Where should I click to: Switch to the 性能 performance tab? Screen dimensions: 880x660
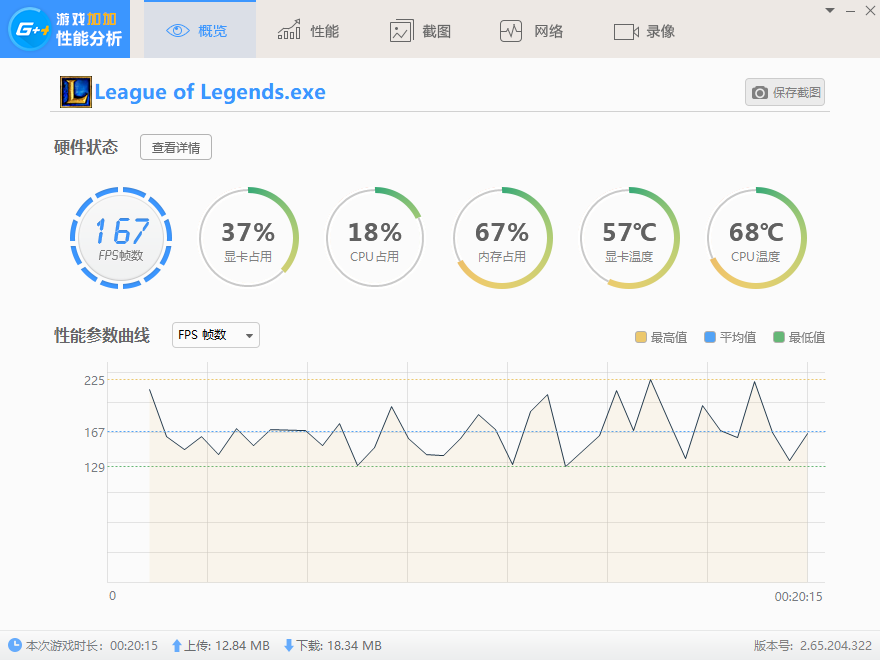click(308, 31)
